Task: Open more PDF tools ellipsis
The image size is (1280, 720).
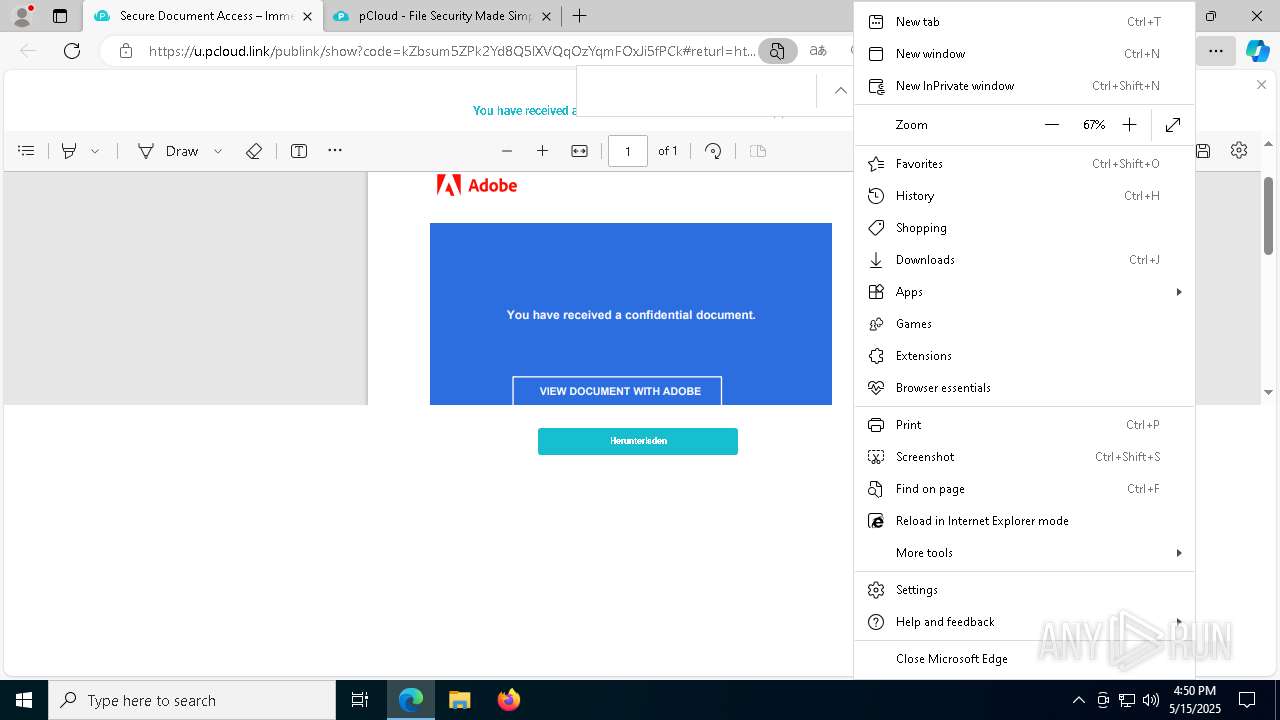Action: point(335,151)
